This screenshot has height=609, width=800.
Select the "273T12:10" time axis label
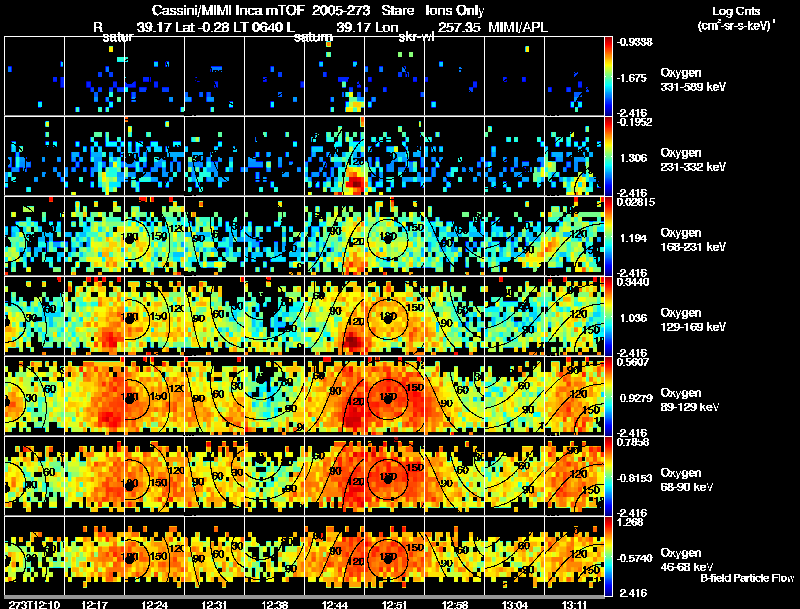[34, 604]
